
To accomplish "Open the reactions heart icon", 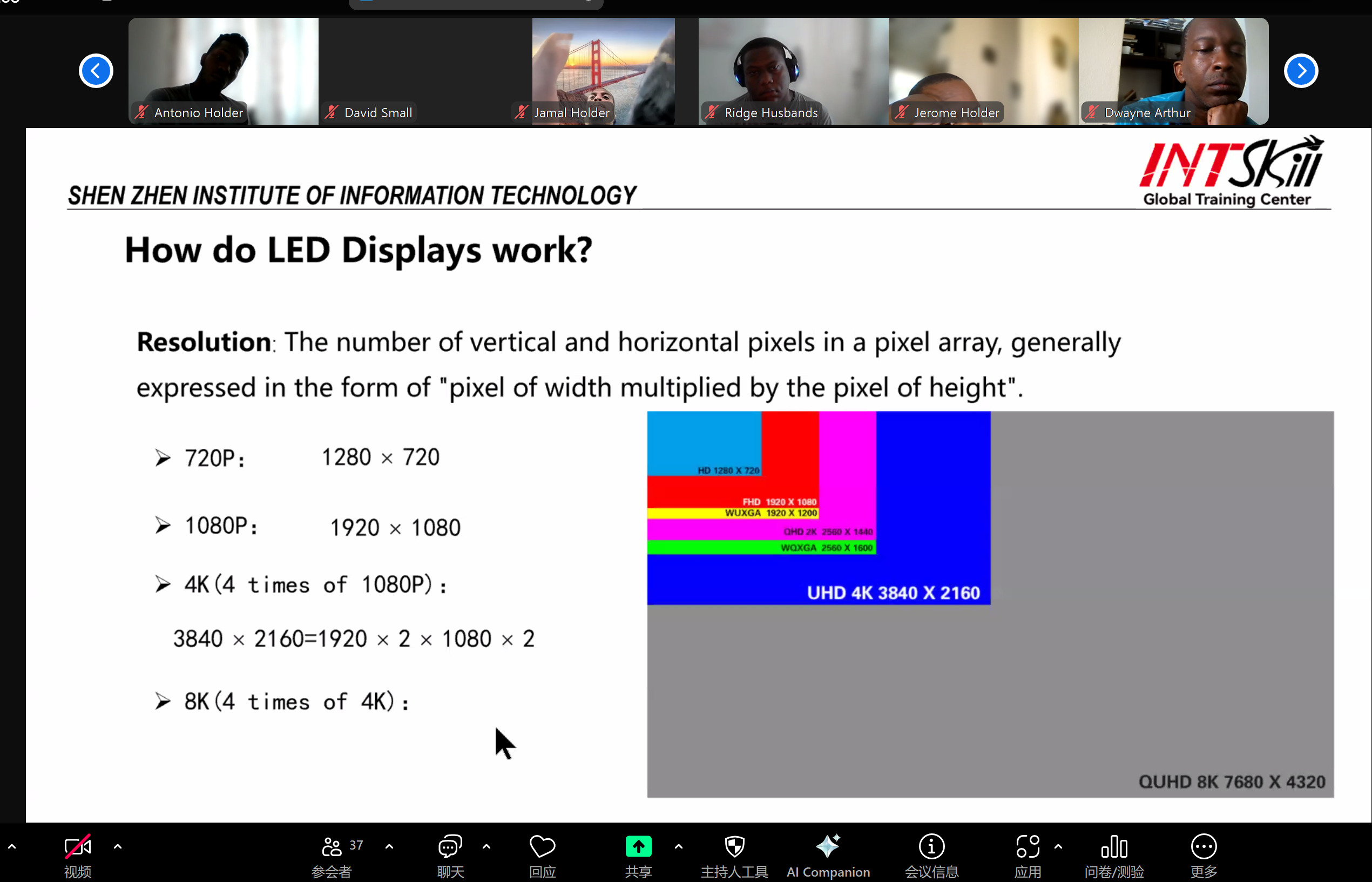I will (542, 846).
